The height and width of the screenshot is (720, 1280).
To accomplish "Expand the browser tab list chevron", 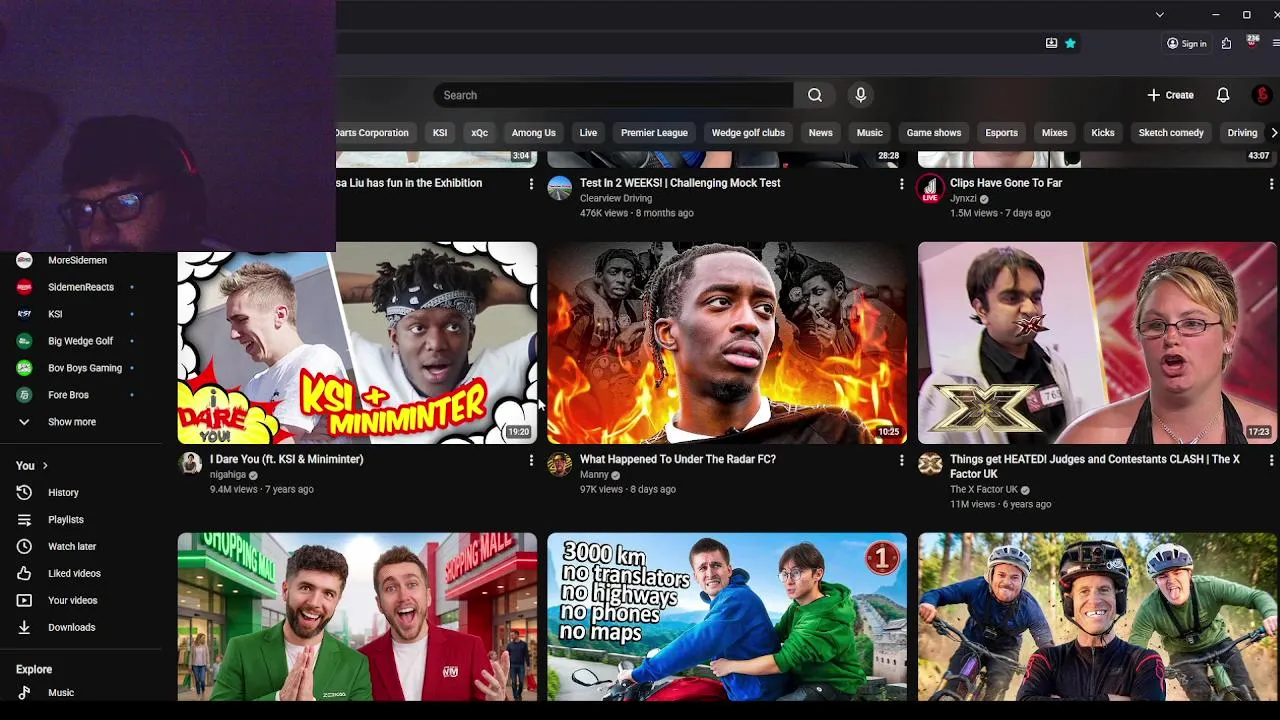I will coord(1159,15).
